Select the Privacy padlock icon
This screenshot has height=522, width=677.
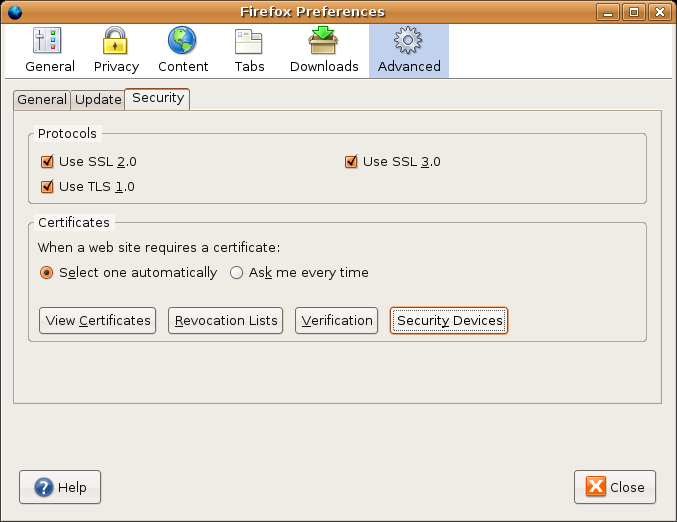click(x=116, y=42)
